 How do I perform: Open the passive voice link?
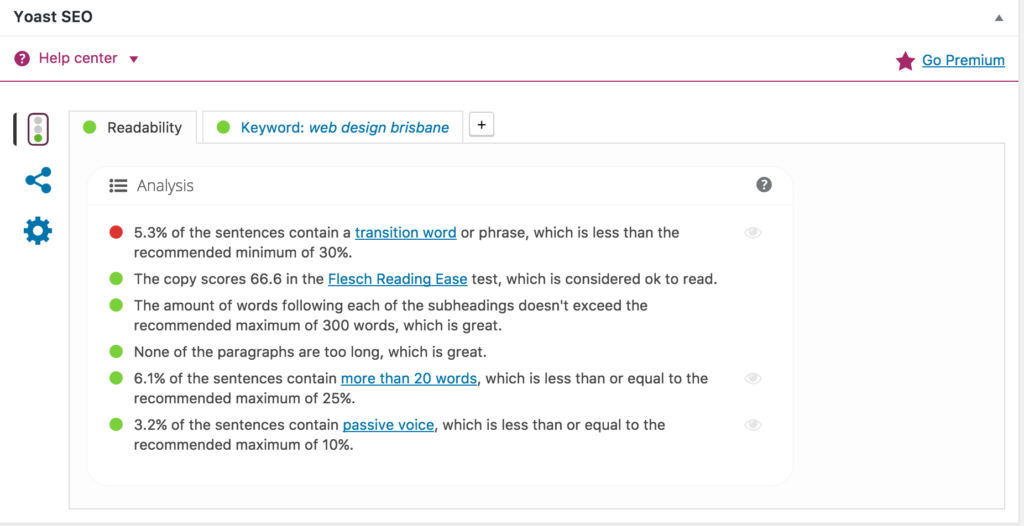pos(389,425)
